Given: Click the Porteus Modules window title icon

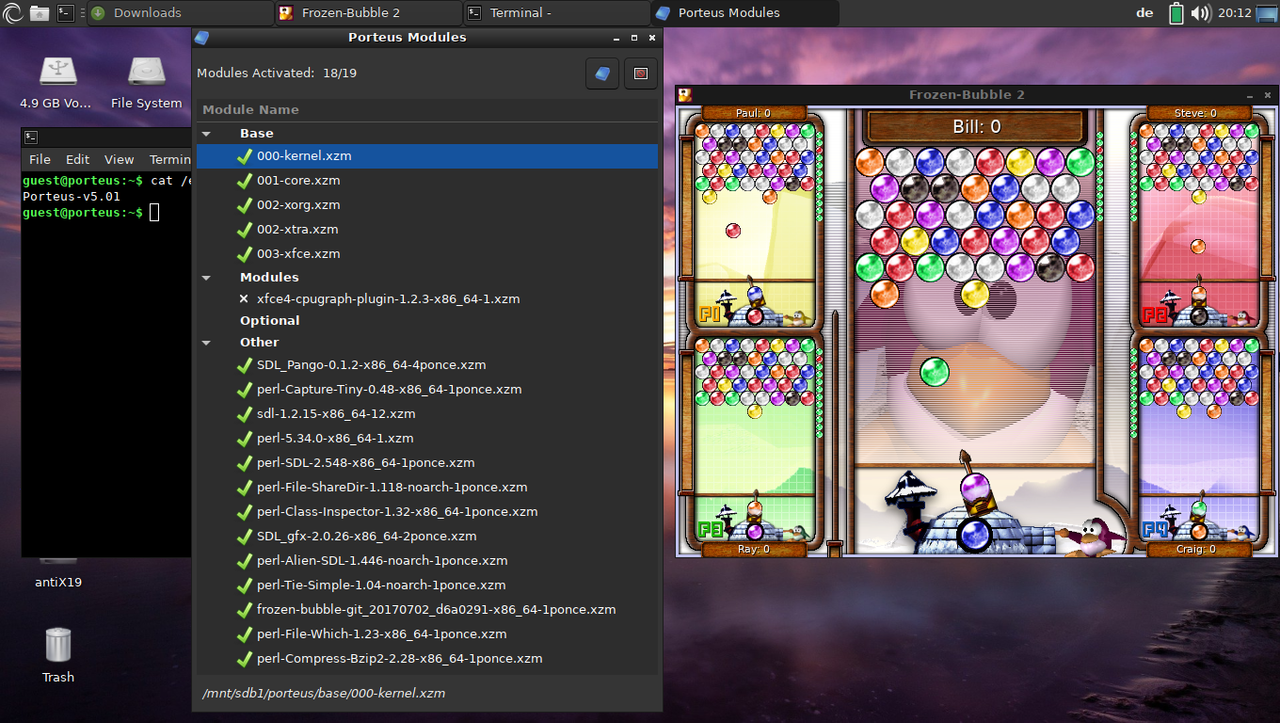Looking at the screenshot, I should 202,37.
